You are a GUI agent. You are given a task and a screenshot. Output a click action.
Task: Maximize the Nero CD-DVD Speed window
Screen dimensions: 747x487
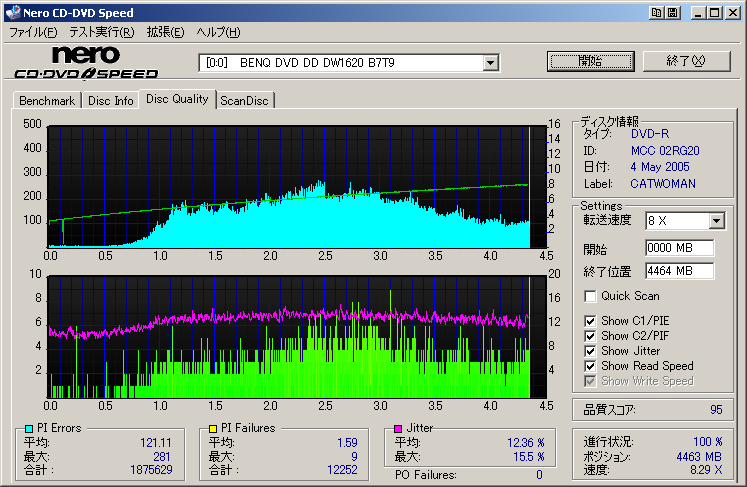[x=715, y=13]
